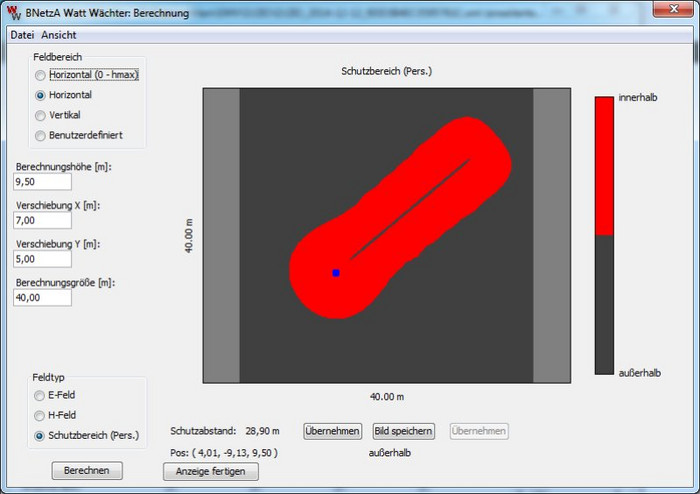Select E-Feld field type
Screen dimensions: 700x494
point(41,395)
